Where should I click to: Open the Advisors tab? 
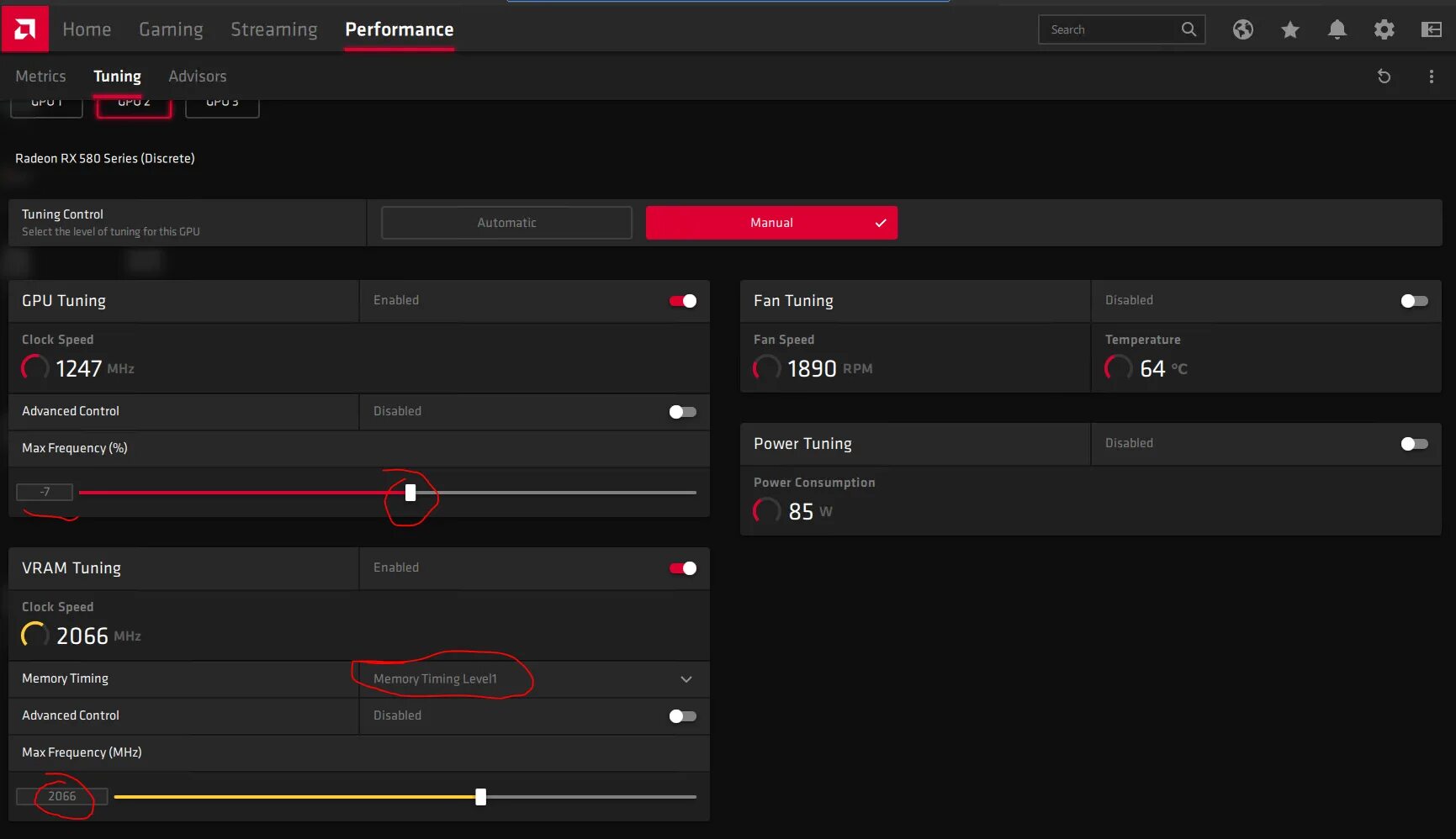point(197,76)
